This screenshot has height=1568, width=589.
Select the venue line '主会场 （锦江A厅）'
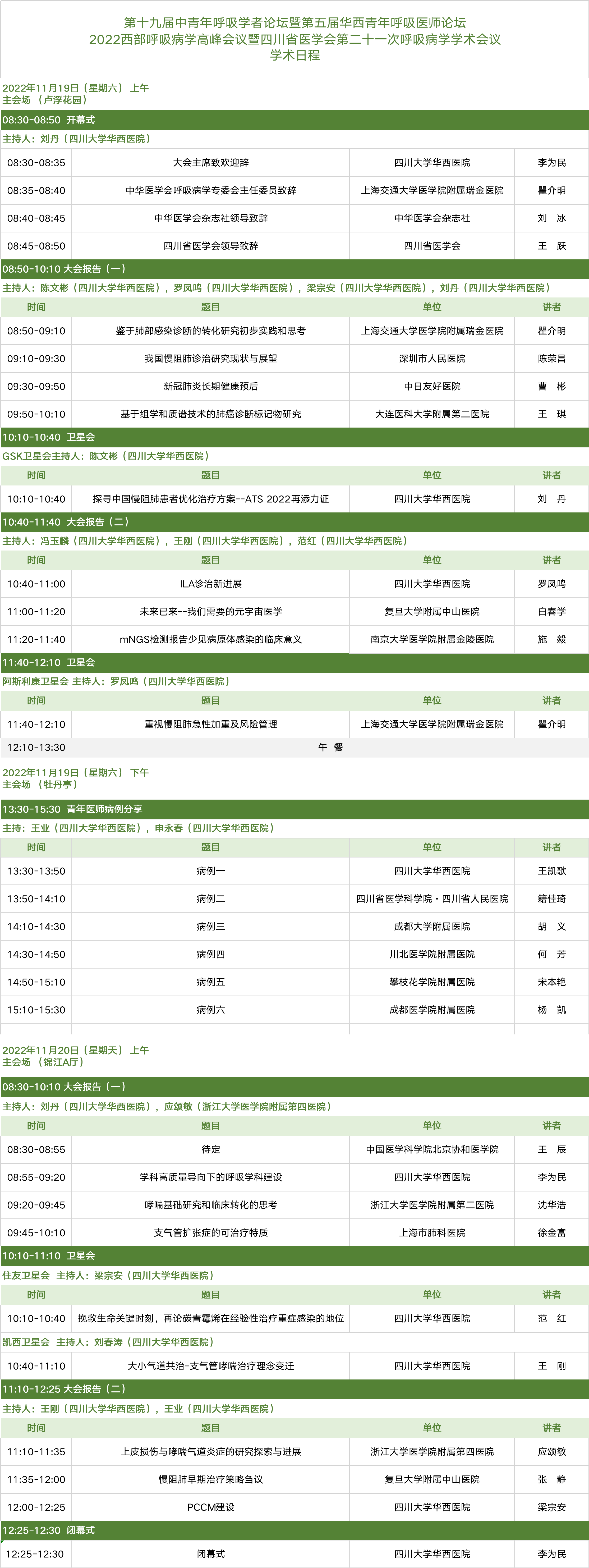(x=44, y=1062)
